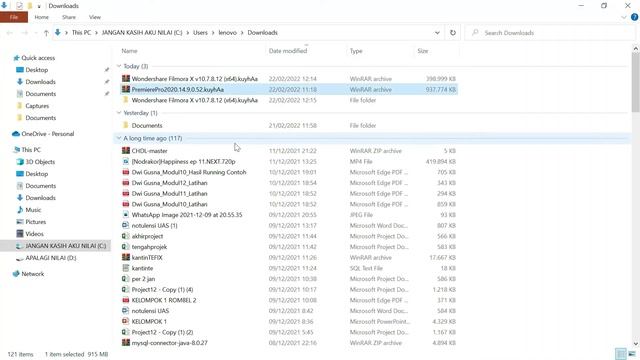The image size is (640, 360).
Task: Open the View ribbon tab
Action: 95,17
